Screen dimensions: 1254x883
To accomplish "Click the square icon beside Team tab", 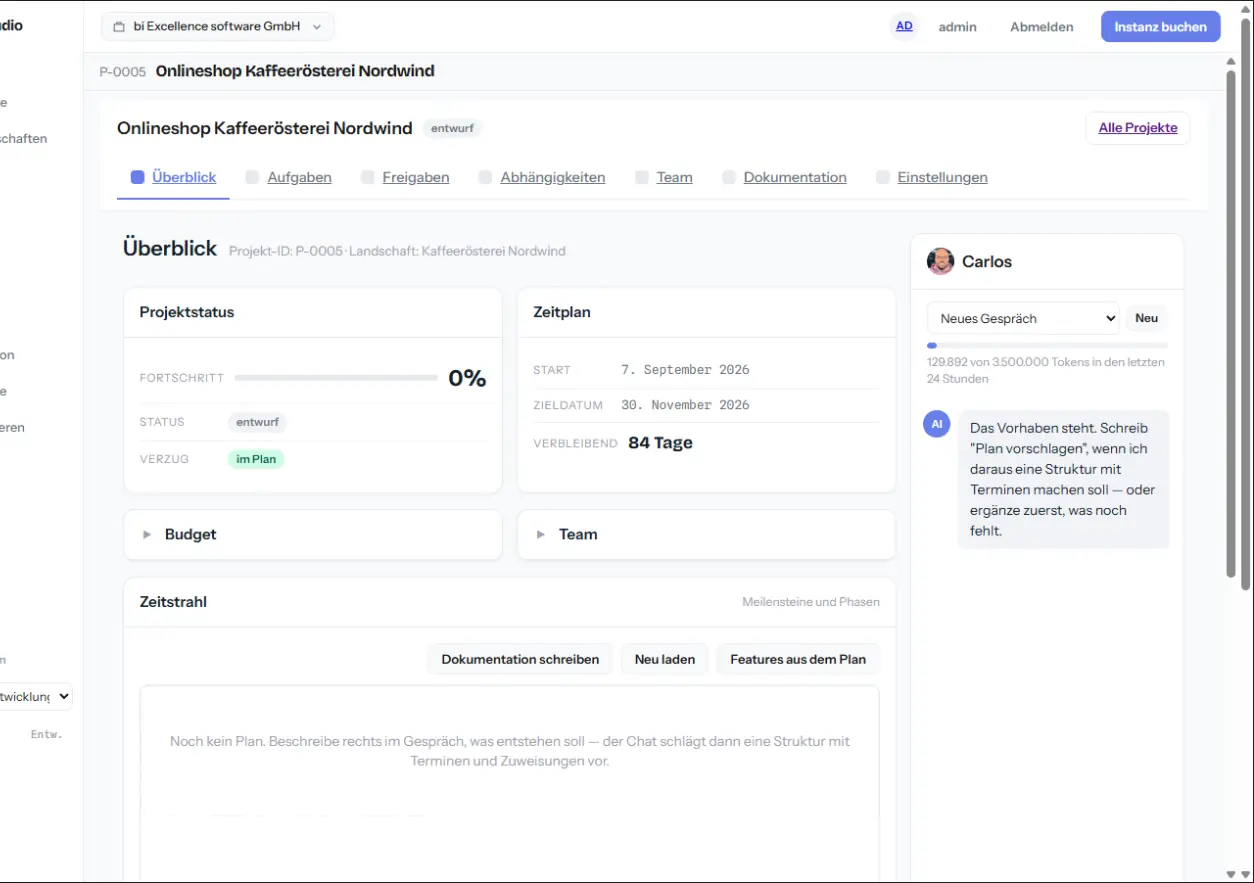I will pyautogui.click(x=642, y=177).
